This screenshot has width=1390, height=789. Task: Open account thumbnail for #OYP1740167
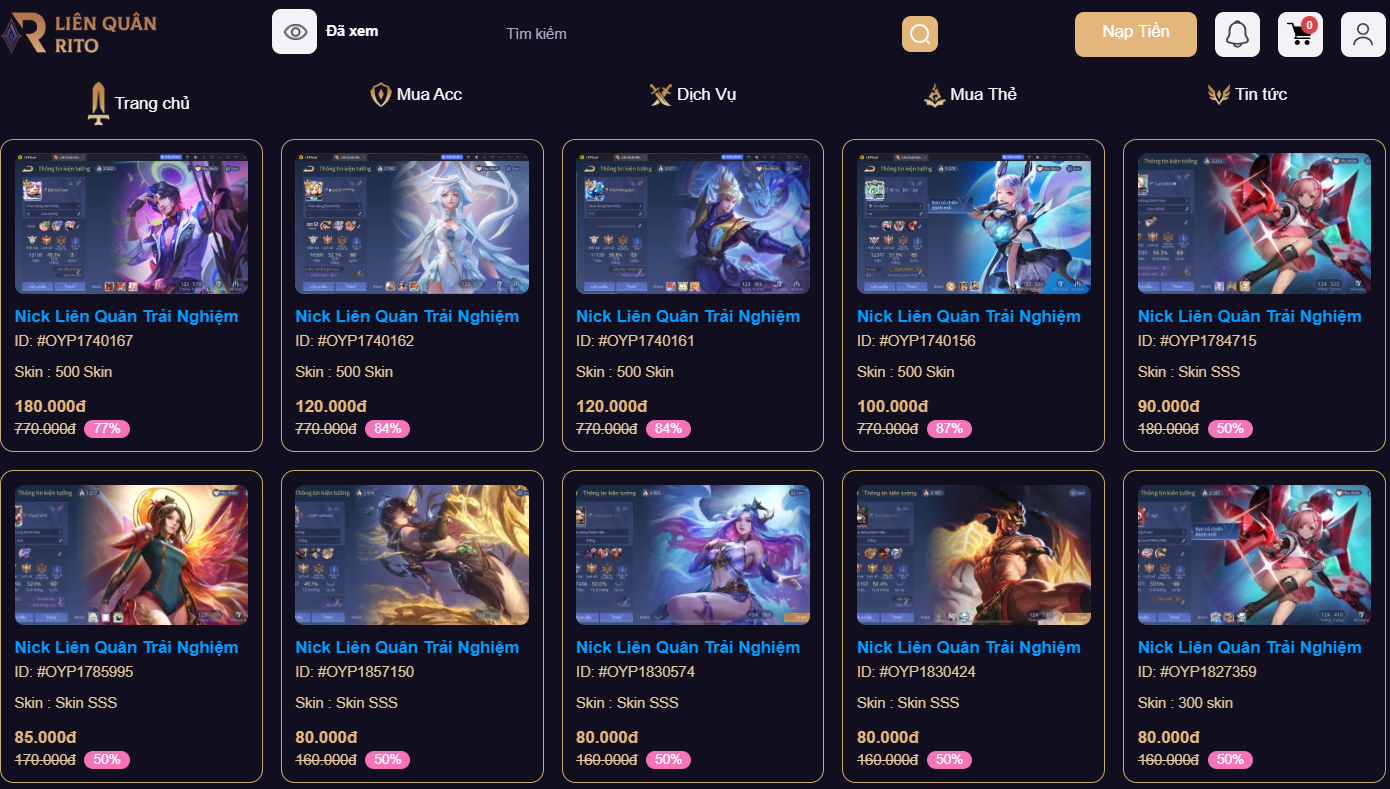132,223
